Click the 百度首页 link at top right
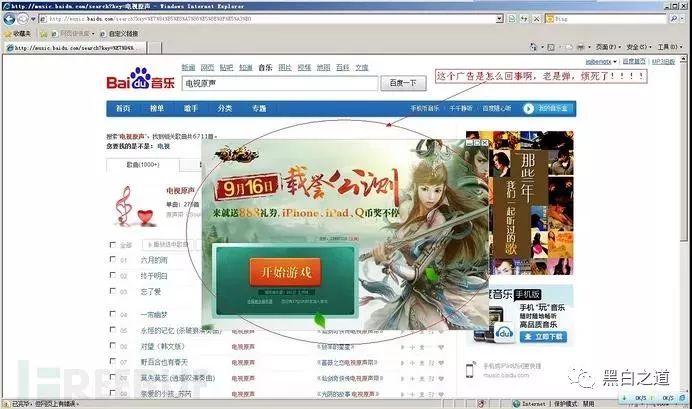The width and height of the screenshot is (692, 409). (634, 62)
